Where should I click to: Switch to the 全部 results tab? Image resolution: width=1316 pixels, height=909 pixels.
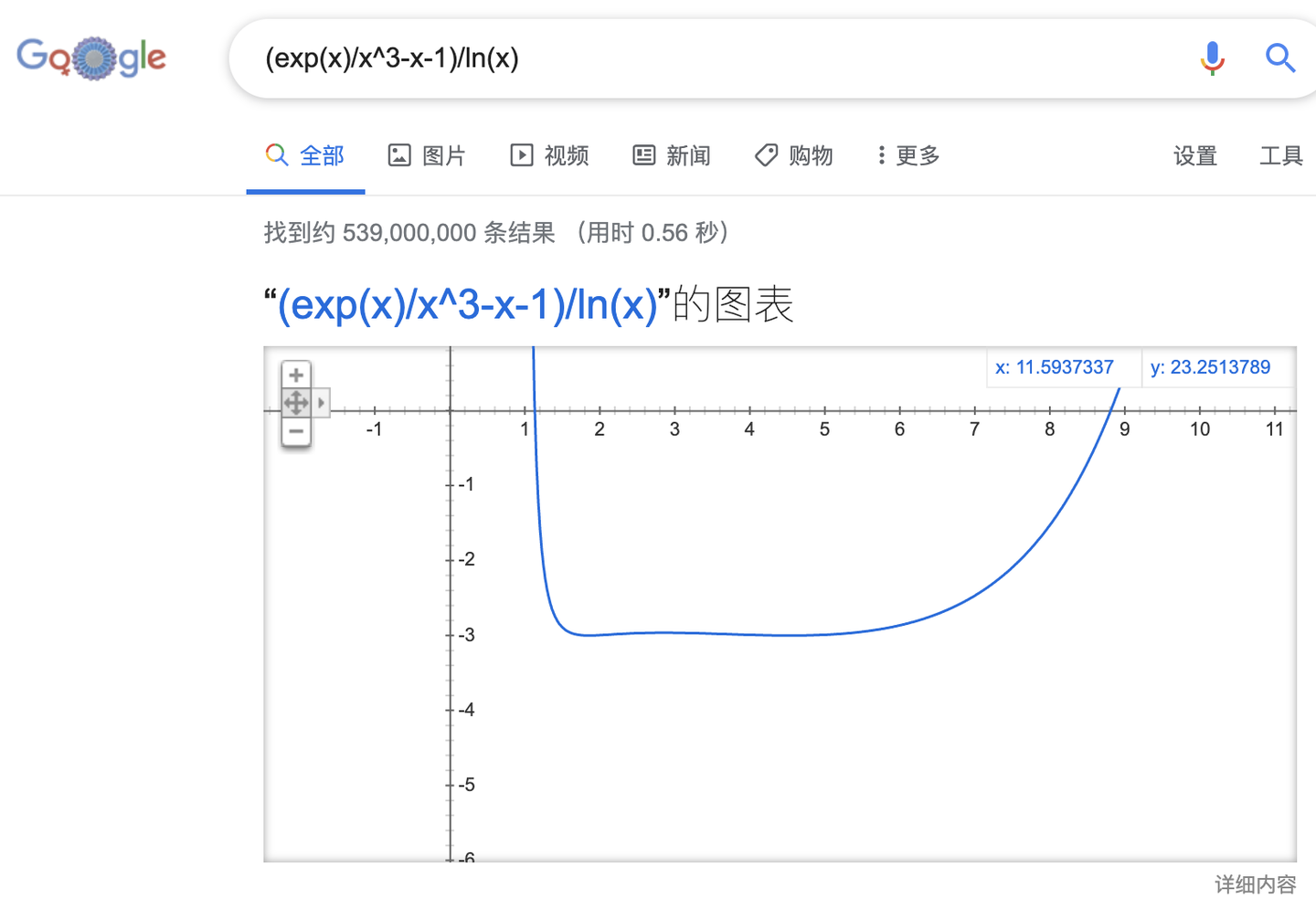pos(323,155)
